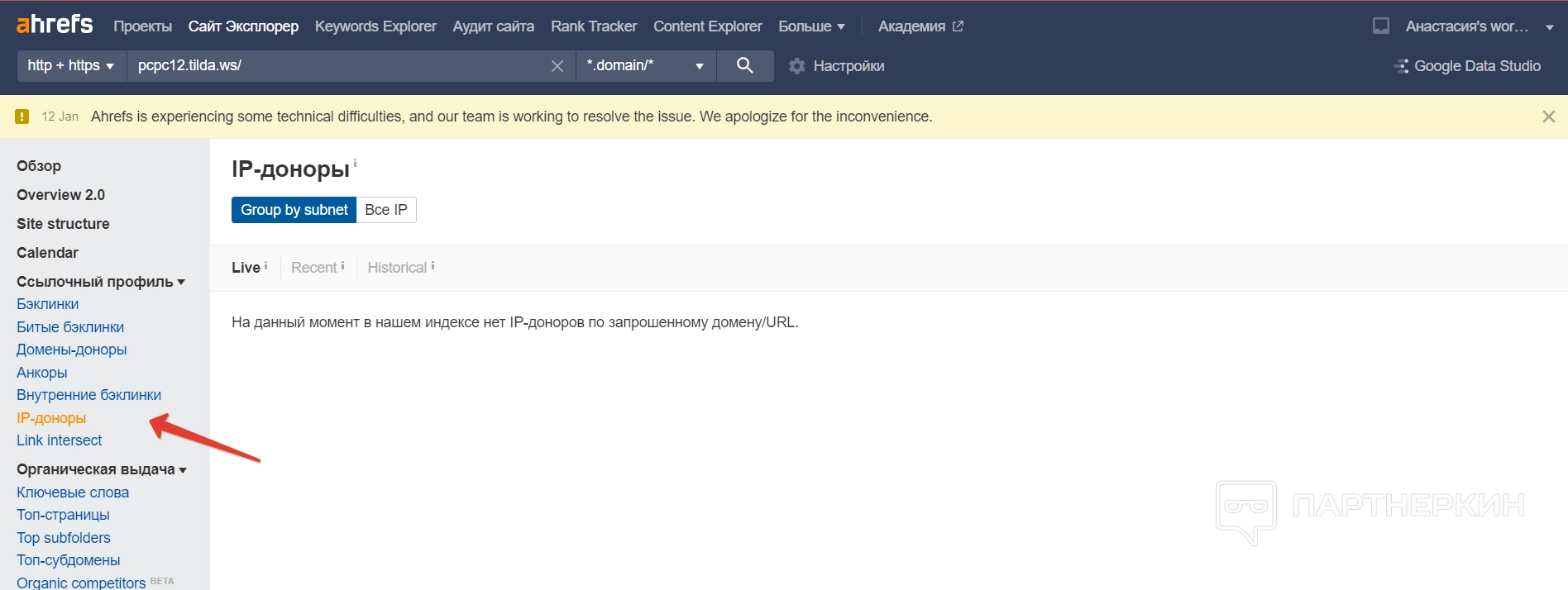Open Link intersect report
This screenshot has height=590, width=1568.
pos(60,440)
